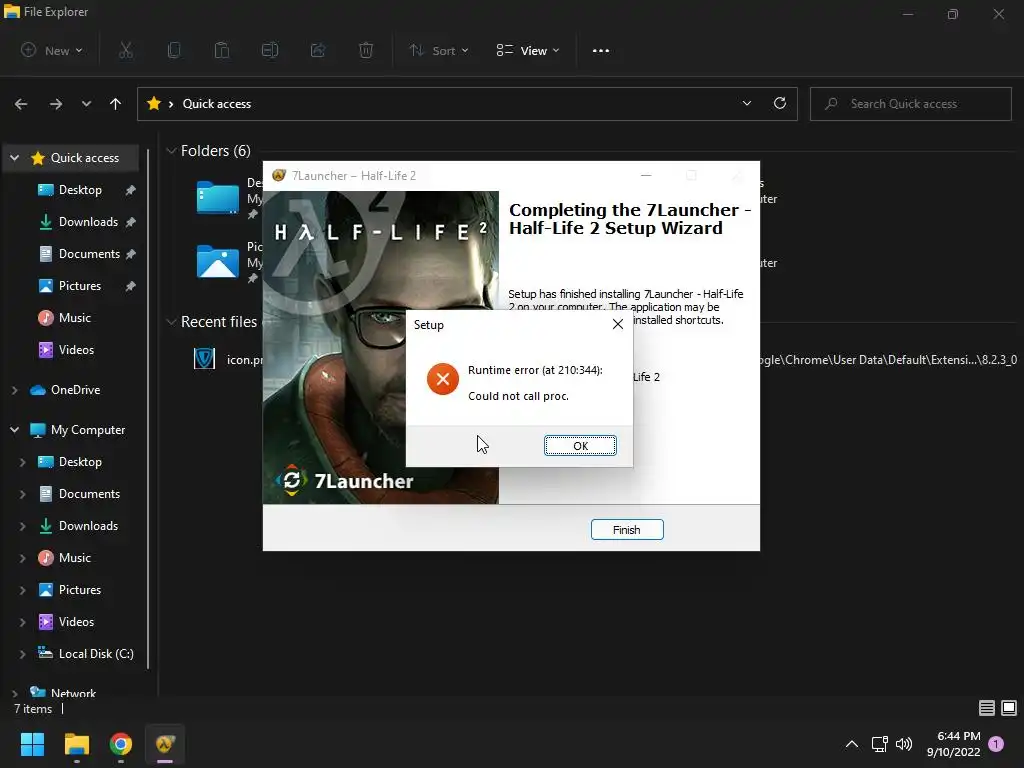Screen dimensions: 1024x768
Task: Open File Explorer from taskbar
Action: (x=76, y=744)
